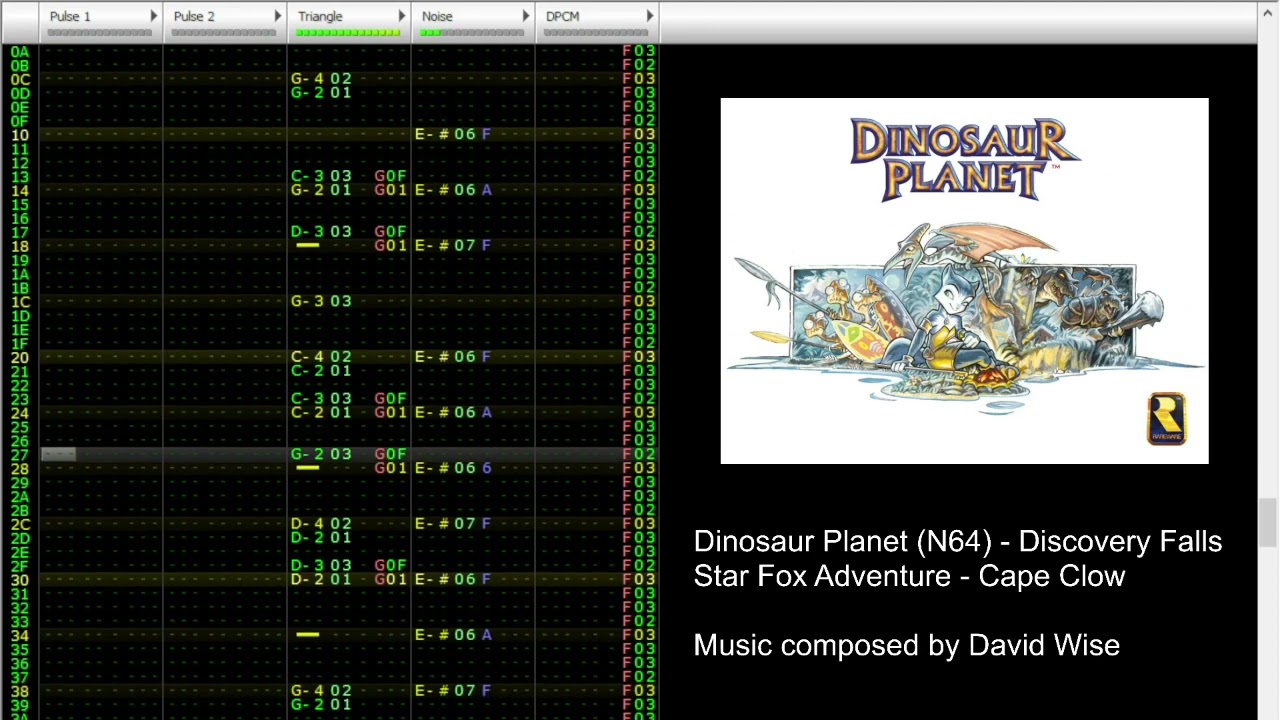Select Noise entry E-# 06 F on row 30
Screen dimensions: 1280x720
(453, 580)
